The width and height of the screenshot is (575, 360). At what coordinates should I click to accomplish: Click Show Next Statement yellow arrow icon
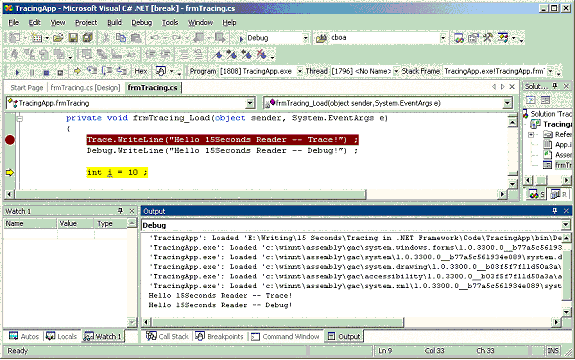pyautogui.click(x=77, y=71)
